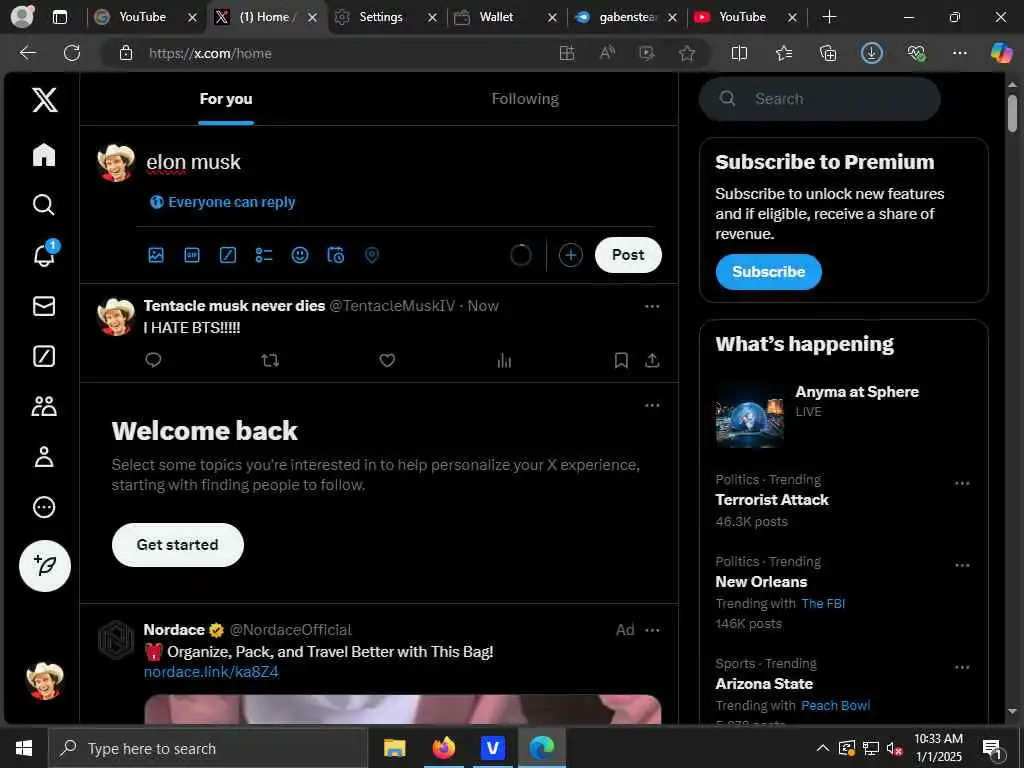
Task: Add a poll to the post
Action: 264,255
